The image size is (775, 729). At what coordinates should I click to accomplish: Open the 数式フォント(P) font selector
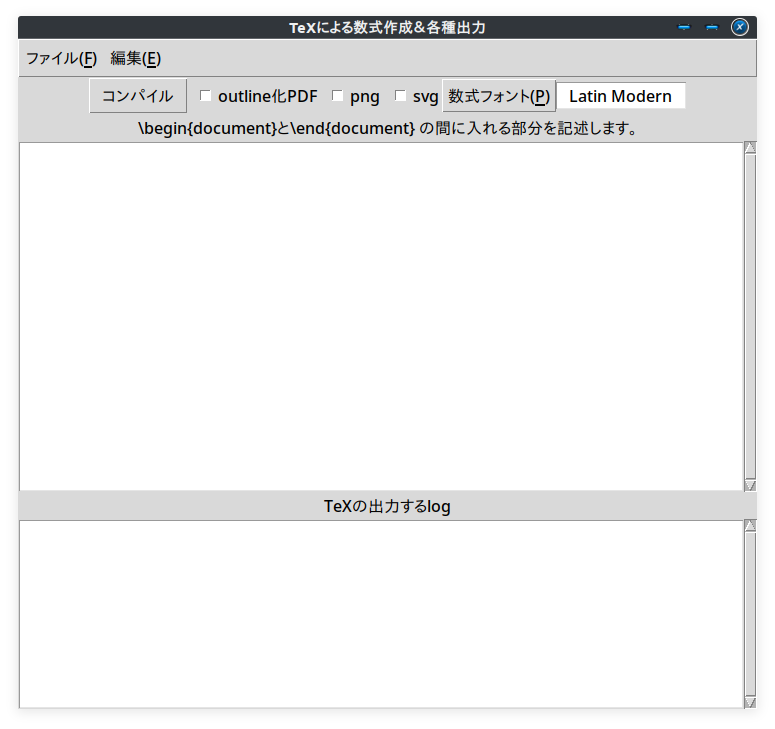498,96
